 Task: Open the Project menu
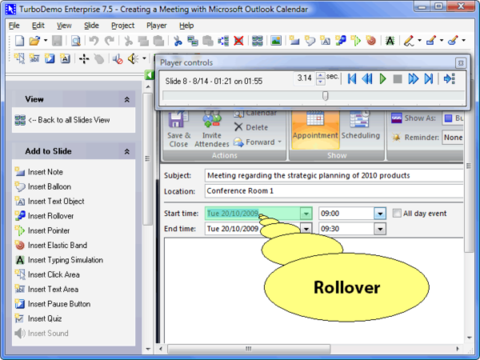pos(123,26)
